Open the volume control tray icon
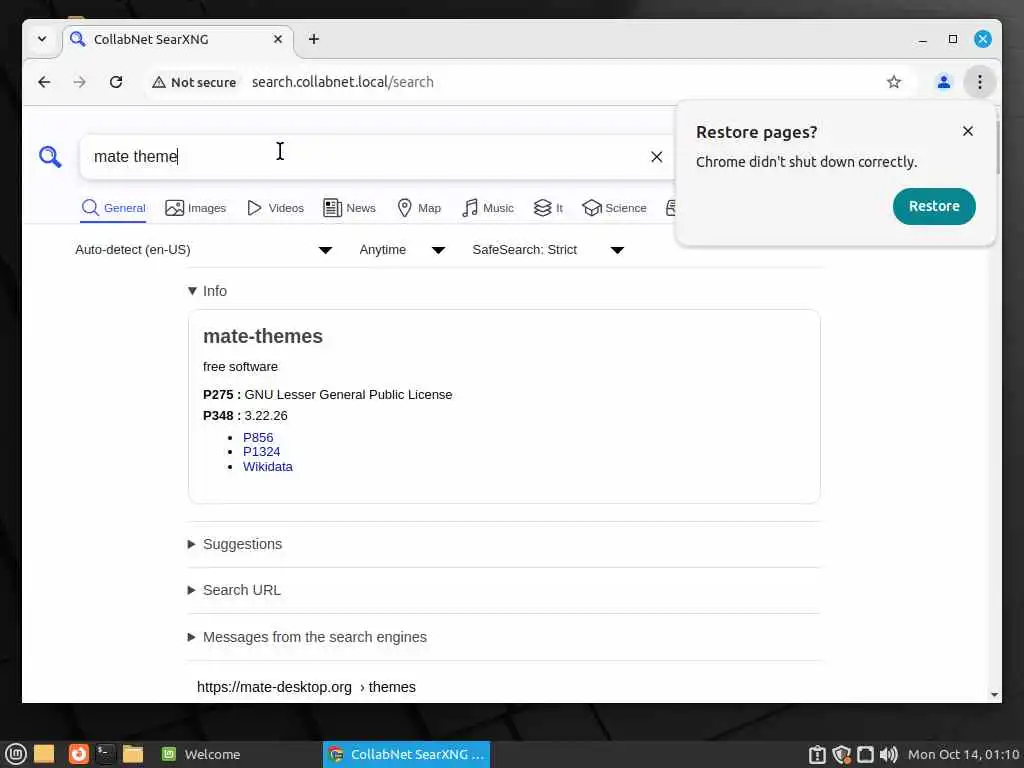 click(888, 755)
